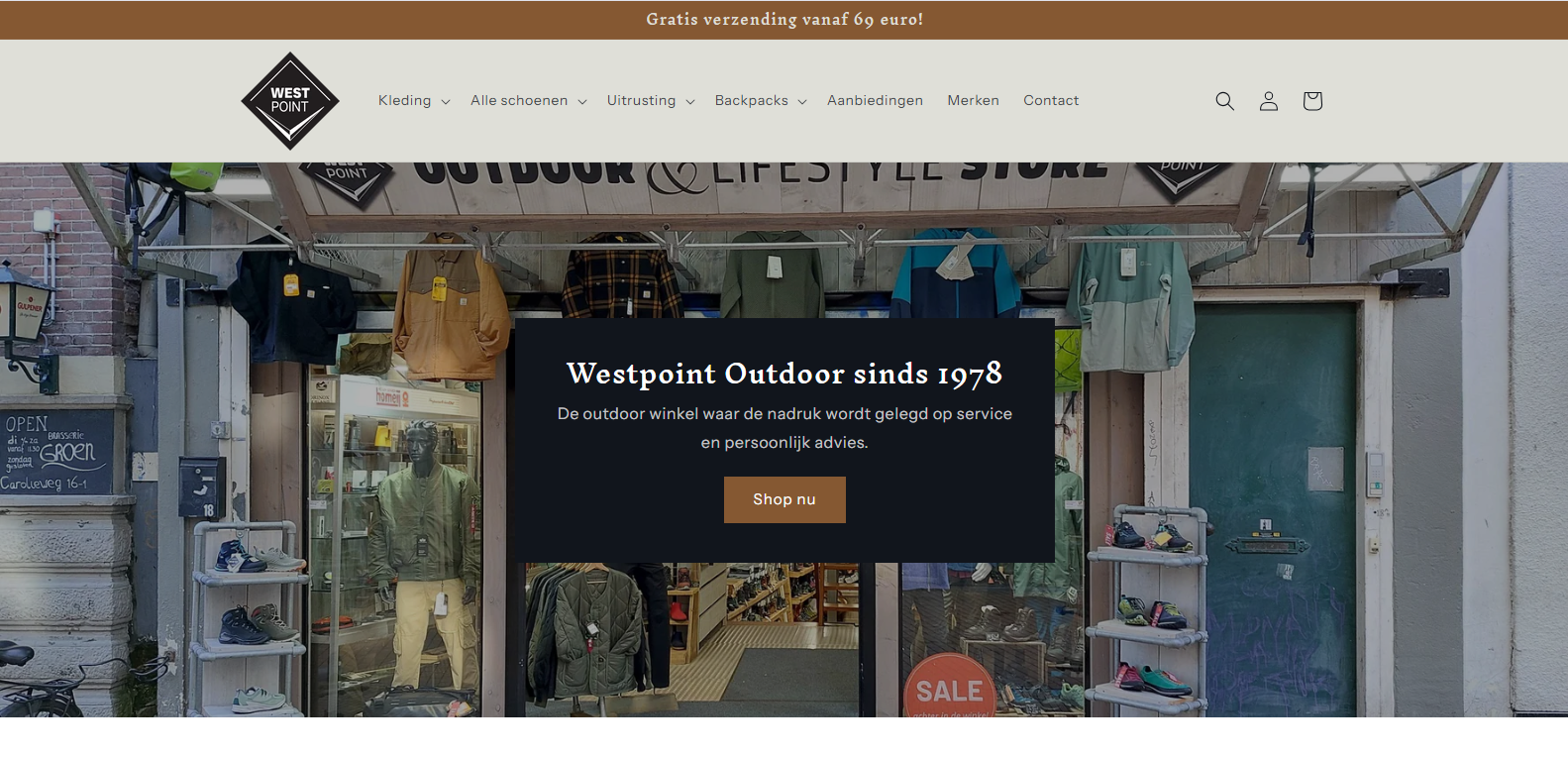Select the Backpacks menu label
Screen dimensions: 1568x757
point(752,100)
